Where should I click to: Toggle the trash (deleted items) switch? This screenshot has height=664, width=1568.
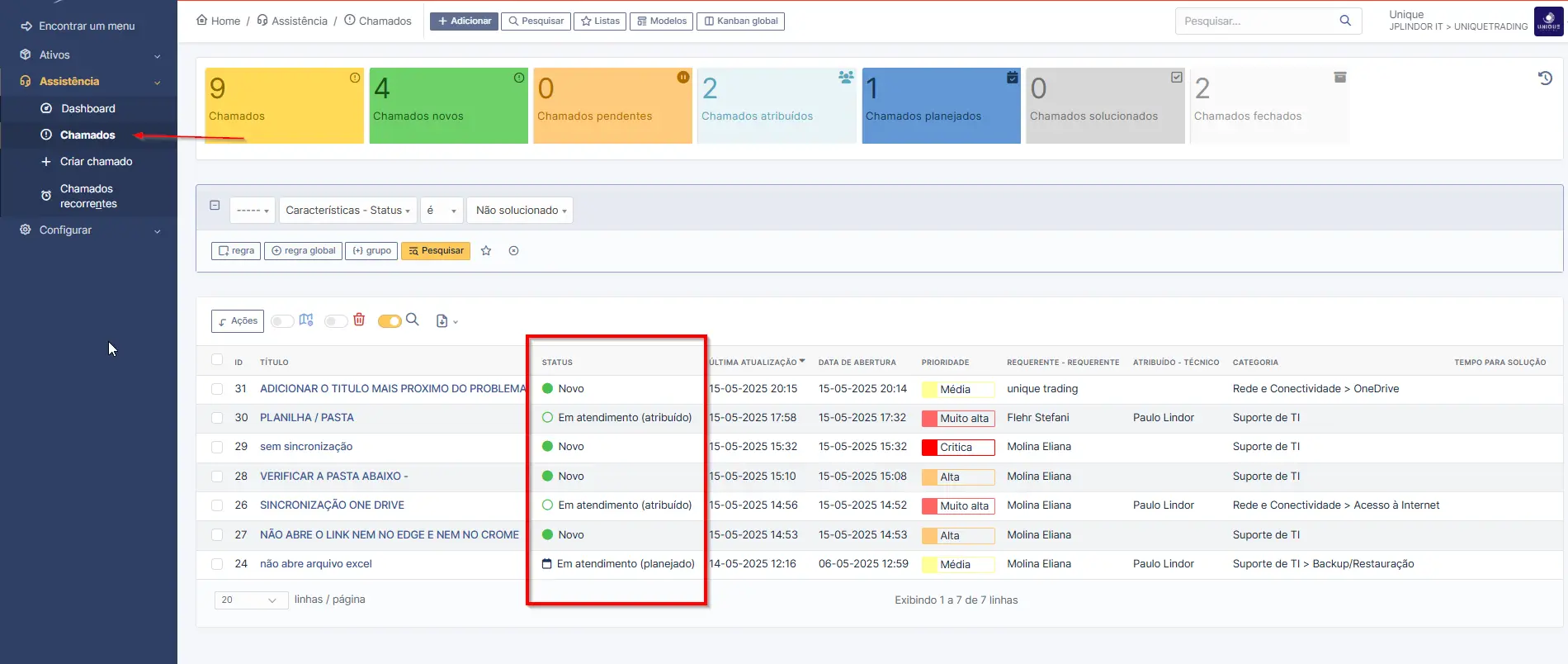pyautogui.click(x=336, y=321)
